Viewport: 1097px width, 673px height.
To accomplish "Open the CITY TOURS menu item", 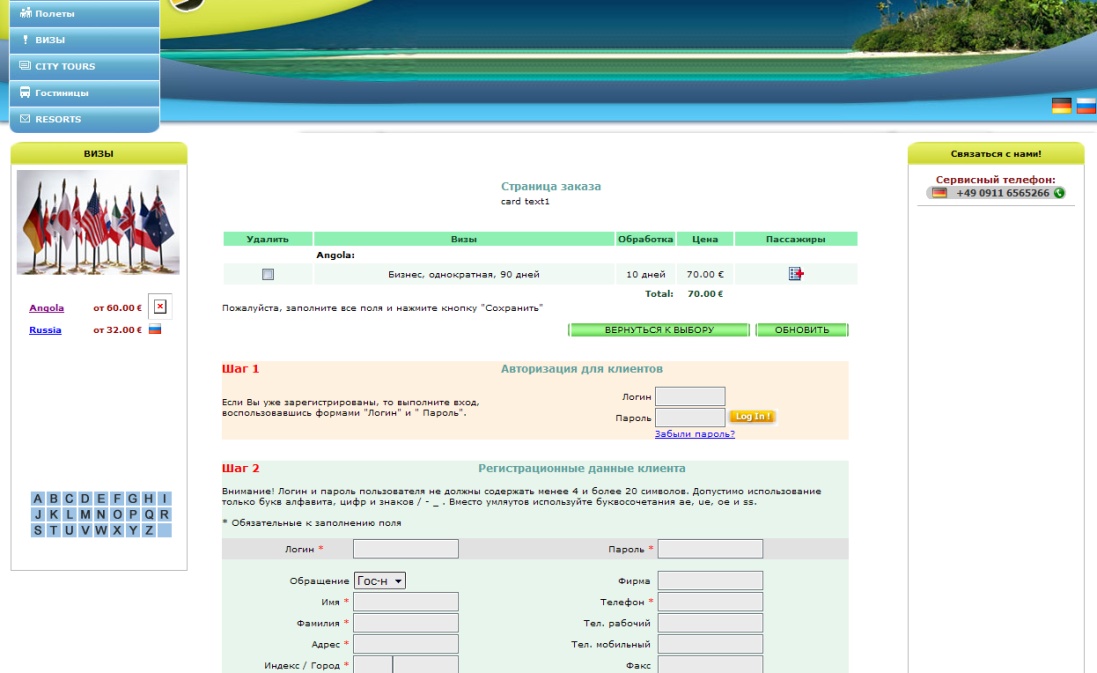I will click(x=84, y=67).
